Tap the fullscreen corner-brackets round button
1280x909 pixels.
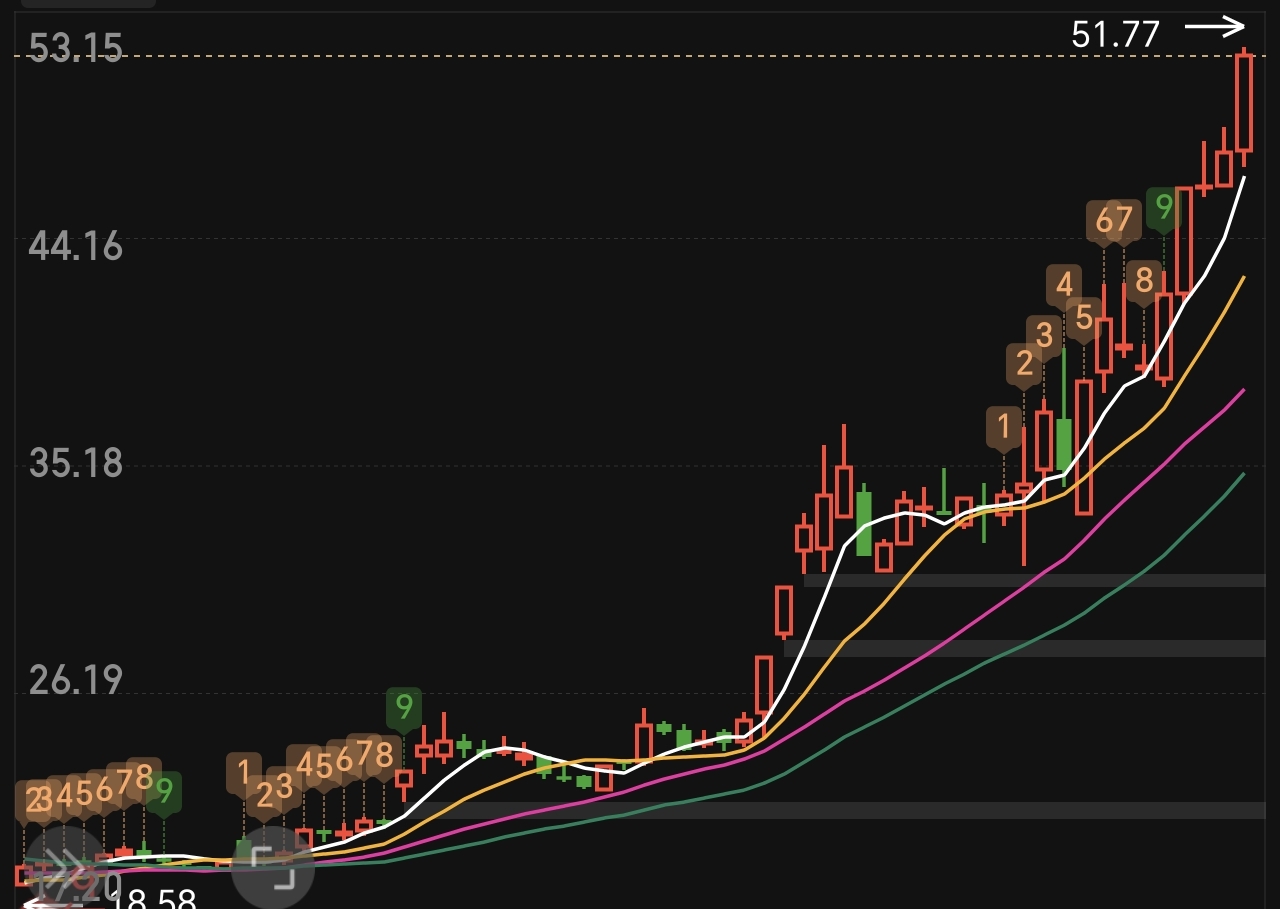point(273,867)
